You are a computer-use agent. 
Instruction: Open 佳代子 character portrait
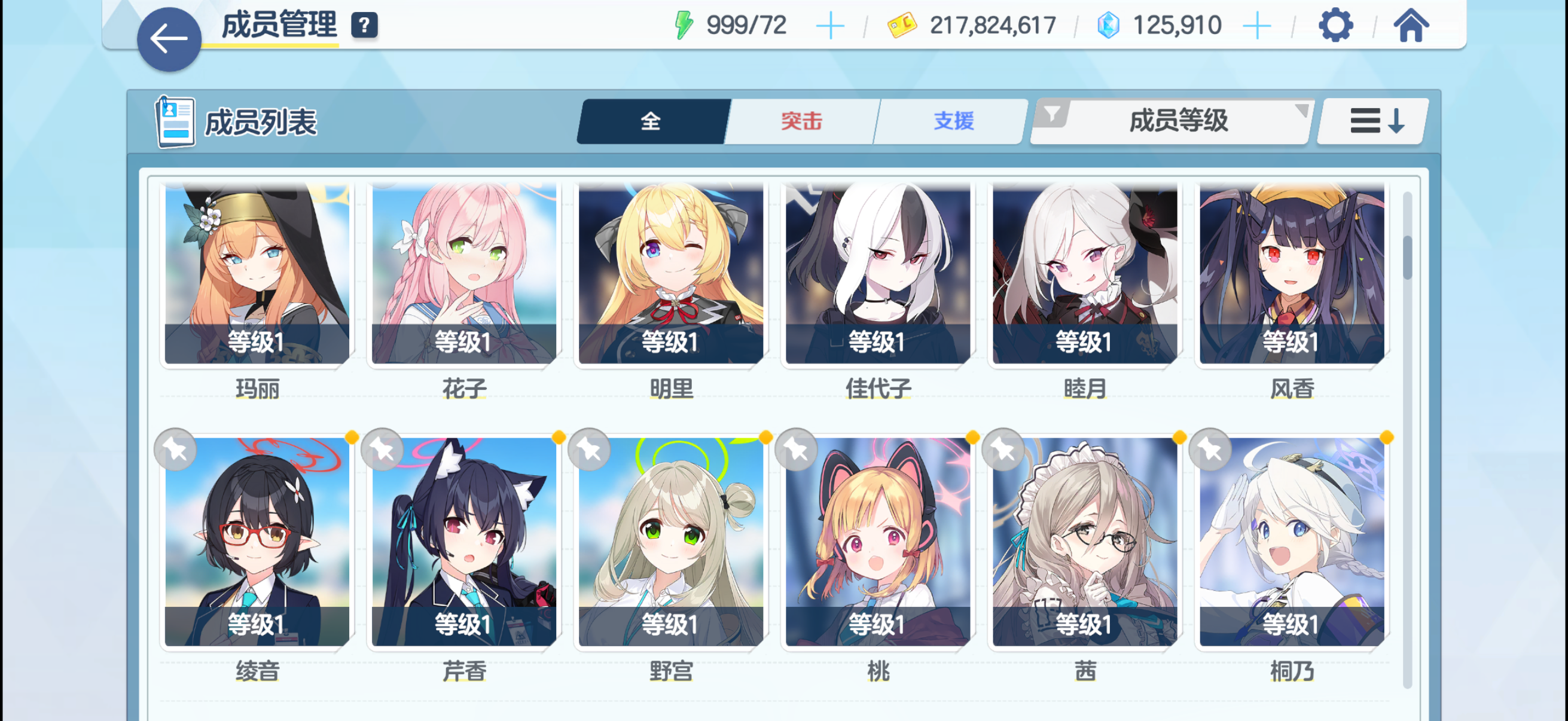pyautogui.click(x=877, y=273)
